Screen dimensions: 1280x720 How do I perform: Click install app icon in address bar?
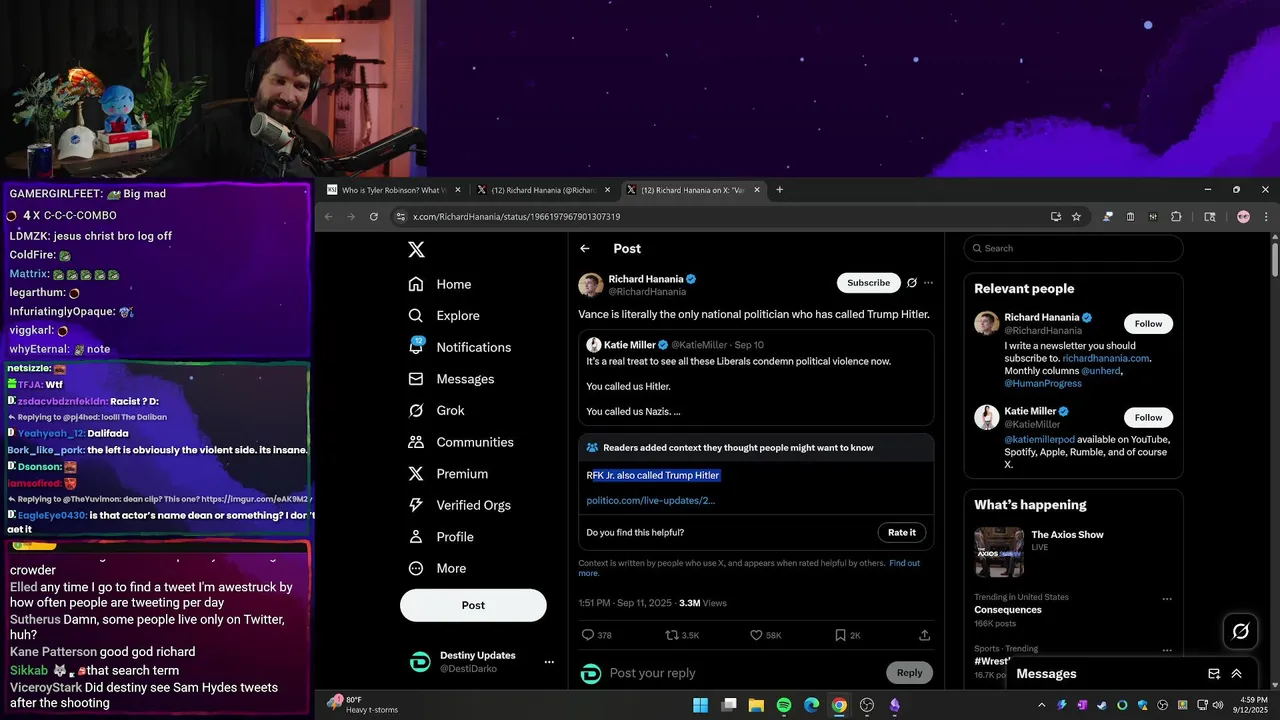point(1056,217)
